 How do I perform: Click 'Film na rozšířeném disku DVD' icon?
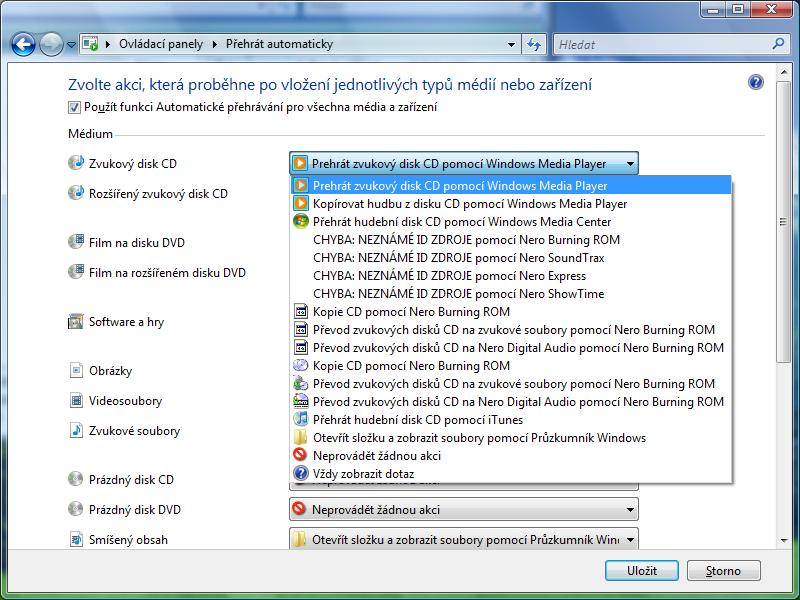coord(76,271)
